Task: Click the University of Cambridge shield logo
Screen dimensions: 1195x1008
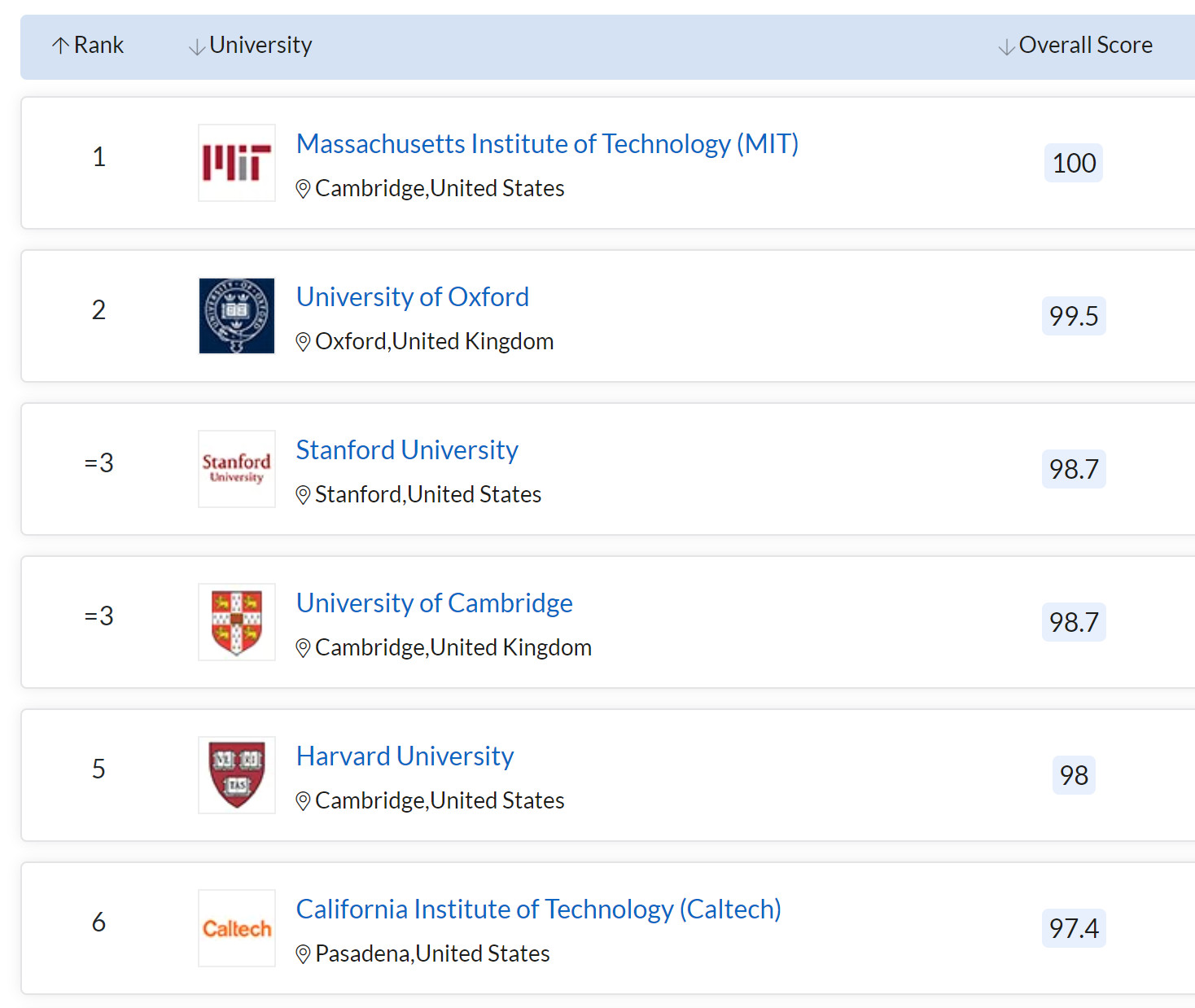Action: (x=237, y=622)
